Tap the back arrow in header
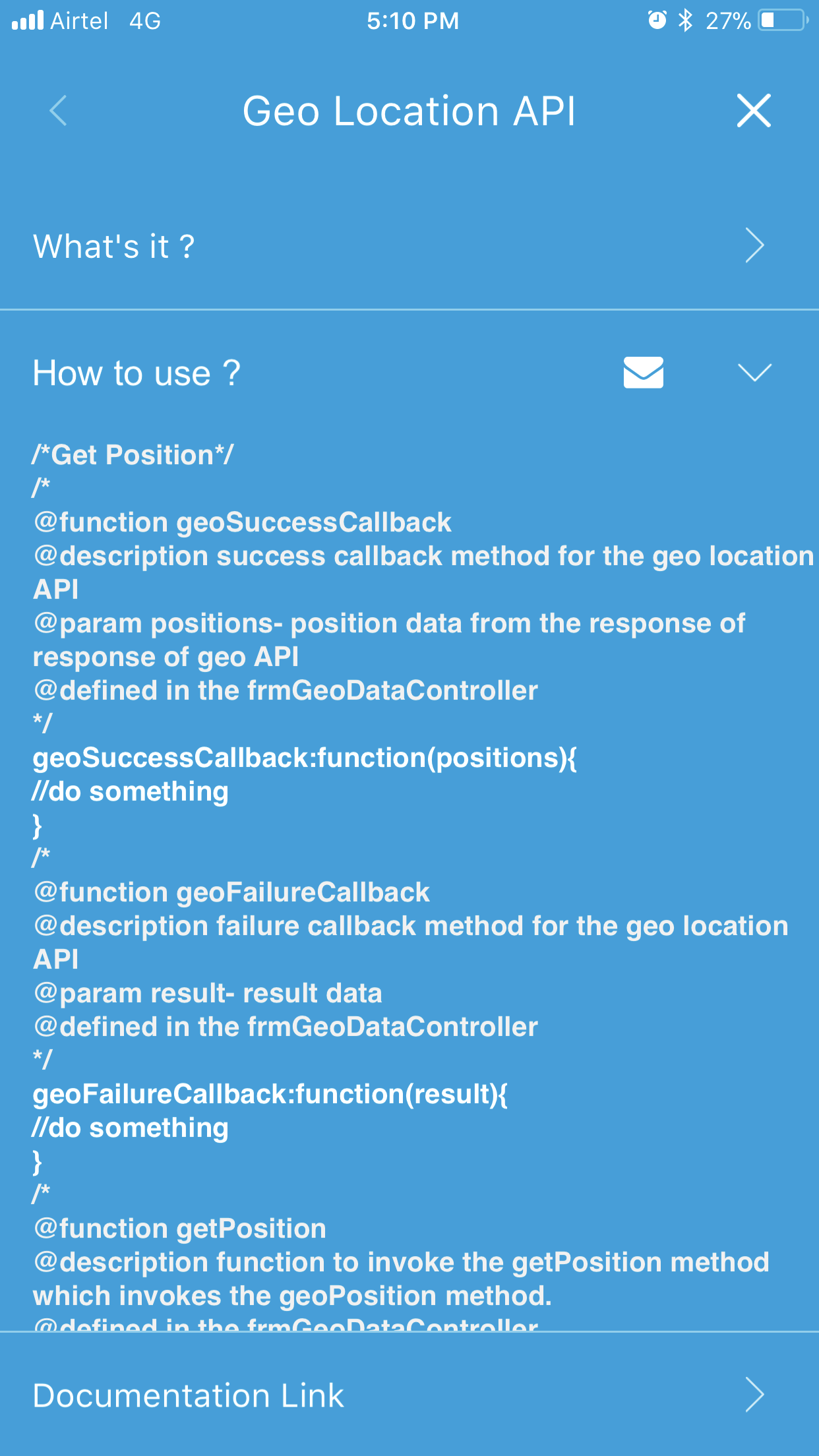The width and height of the screenshot is (819, 1456). coord(58,110)
